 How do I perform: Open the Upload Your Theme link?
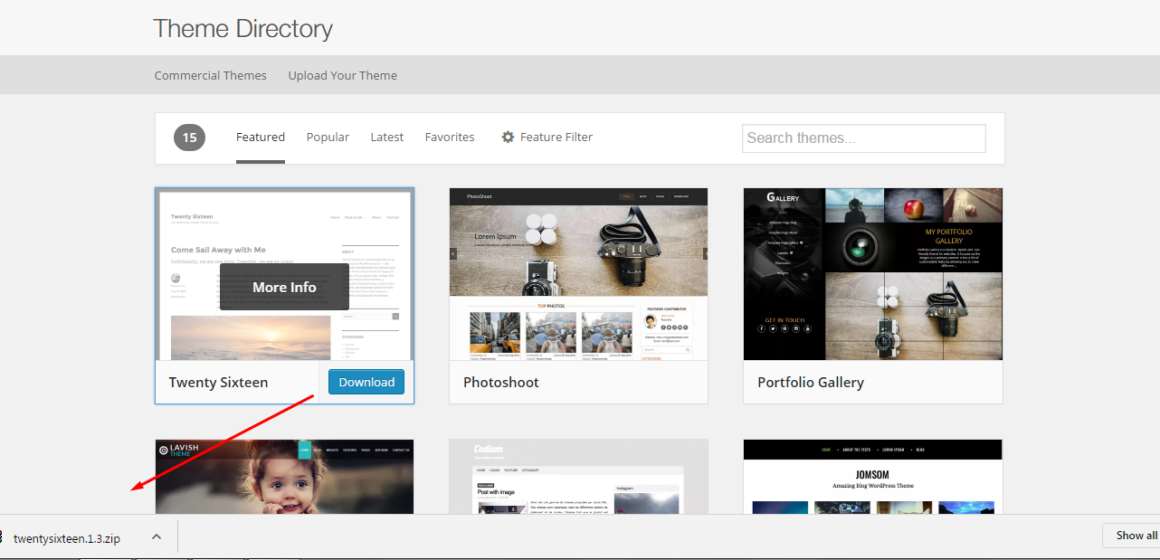click(x=343, y=75)
